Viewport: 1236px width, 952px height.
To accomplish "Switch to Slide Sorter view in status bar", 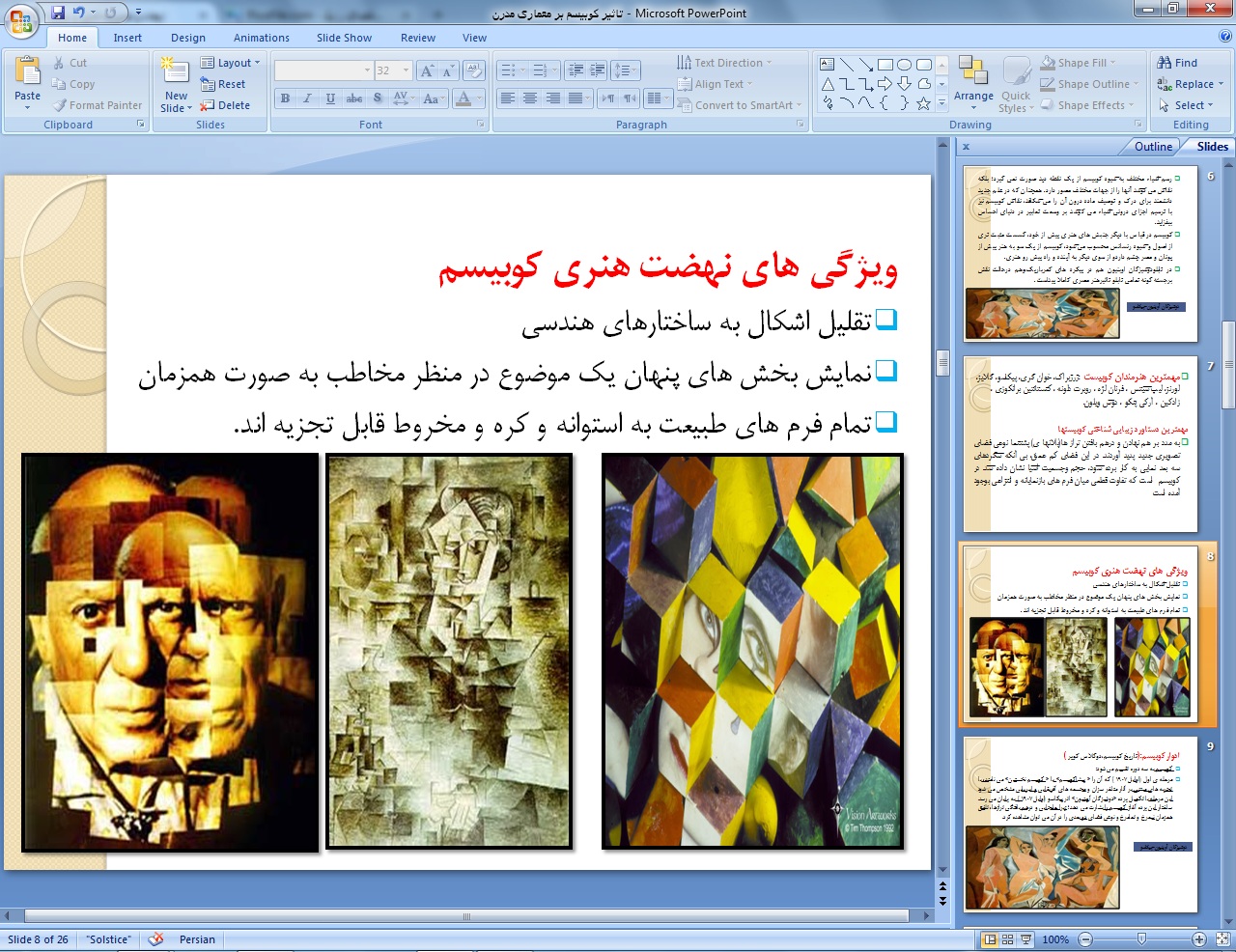I will point(1008,939).
